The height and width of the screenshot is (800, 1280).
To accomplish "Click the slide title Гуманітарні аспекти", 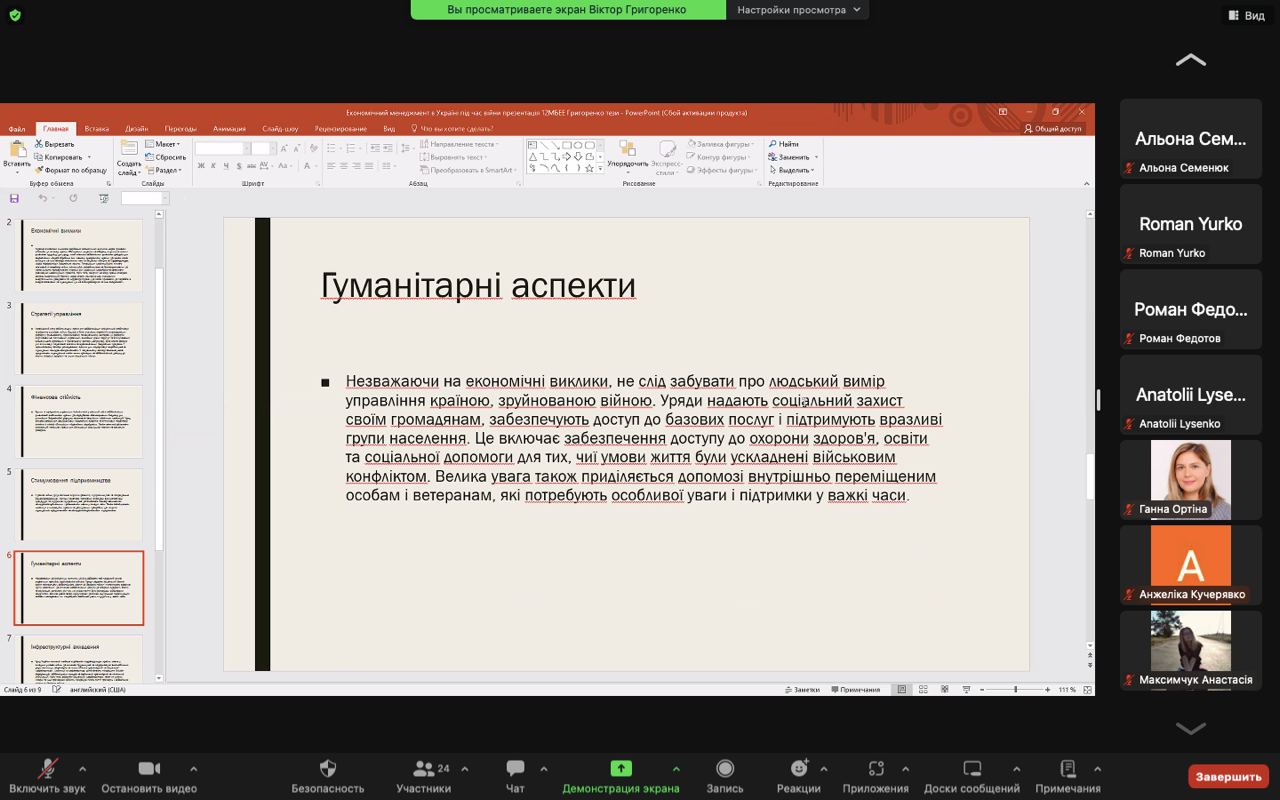I will coord(478,286).
